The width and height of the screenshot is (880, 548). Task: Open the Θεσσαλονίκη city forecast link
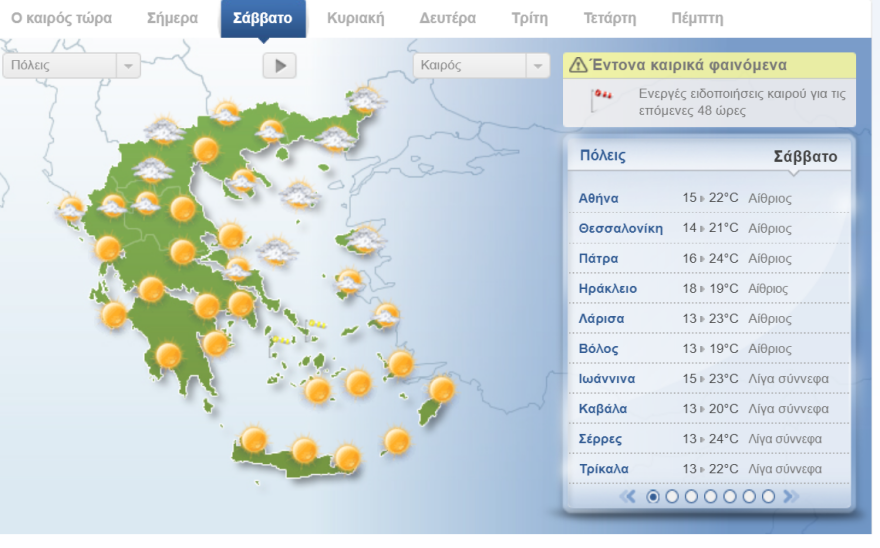621,228
